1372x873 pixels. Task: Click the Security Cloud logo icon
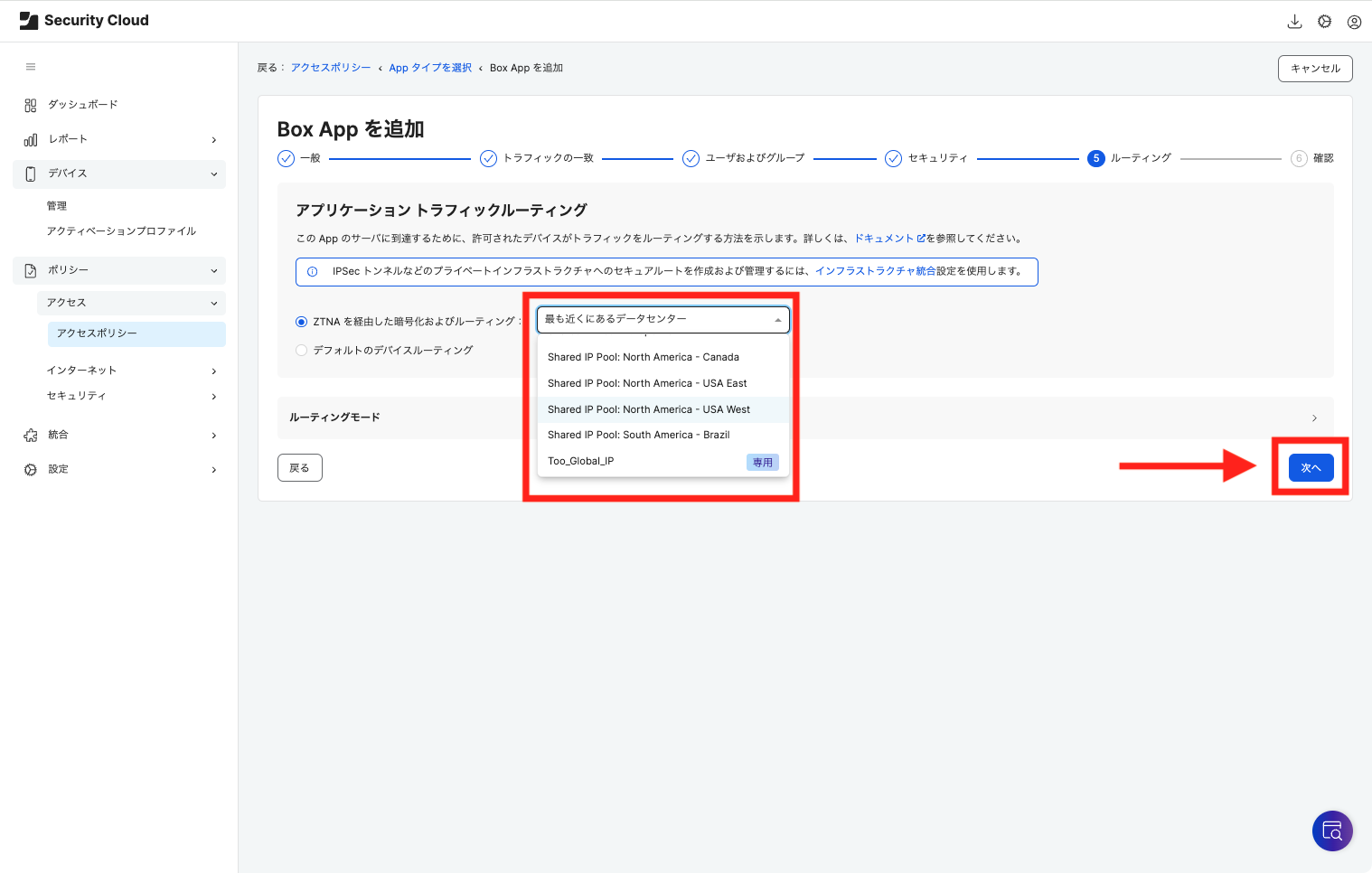click(x=29, y=21)
